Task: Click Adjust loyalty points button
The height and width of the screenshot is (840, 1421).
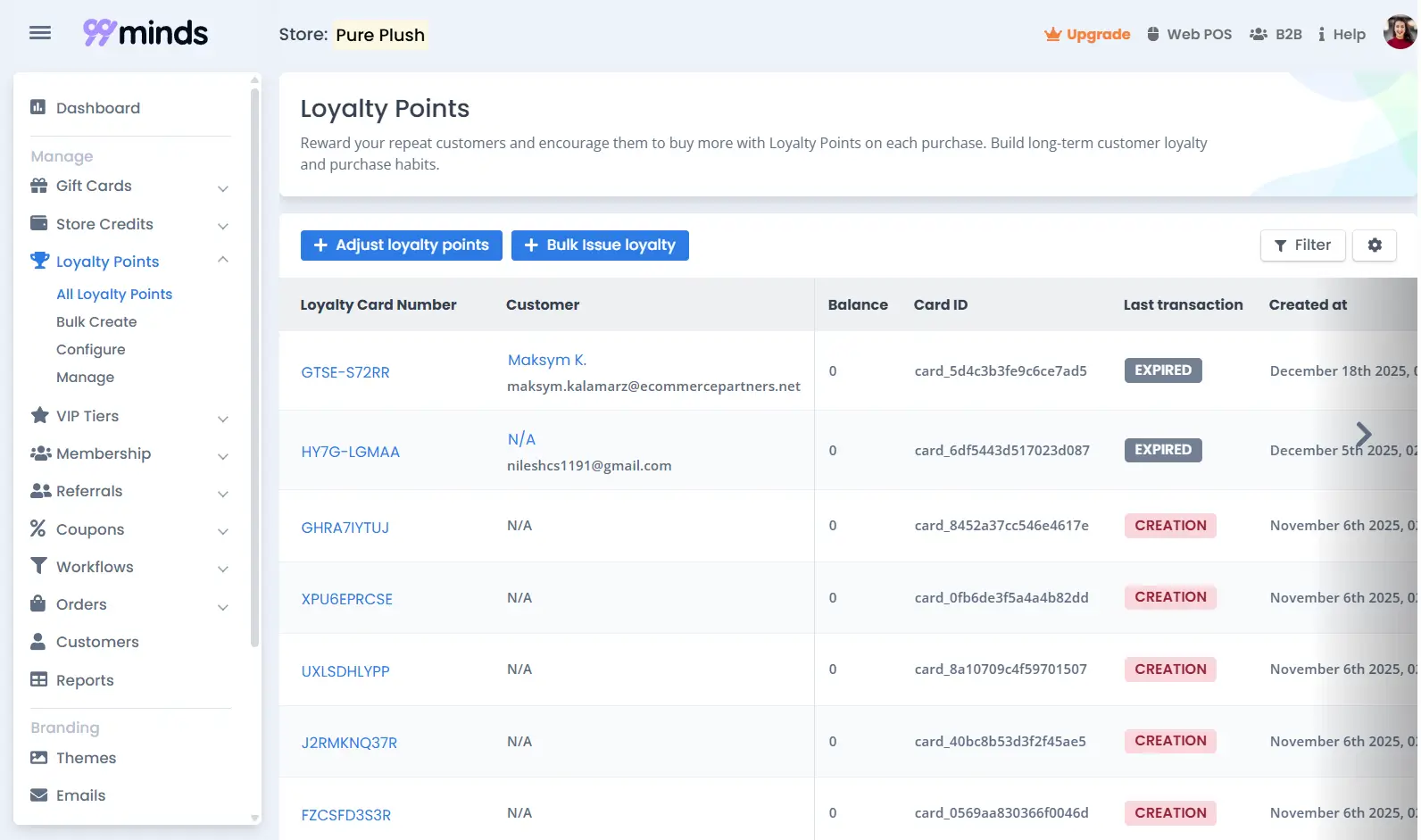Action: pos(402,245)
